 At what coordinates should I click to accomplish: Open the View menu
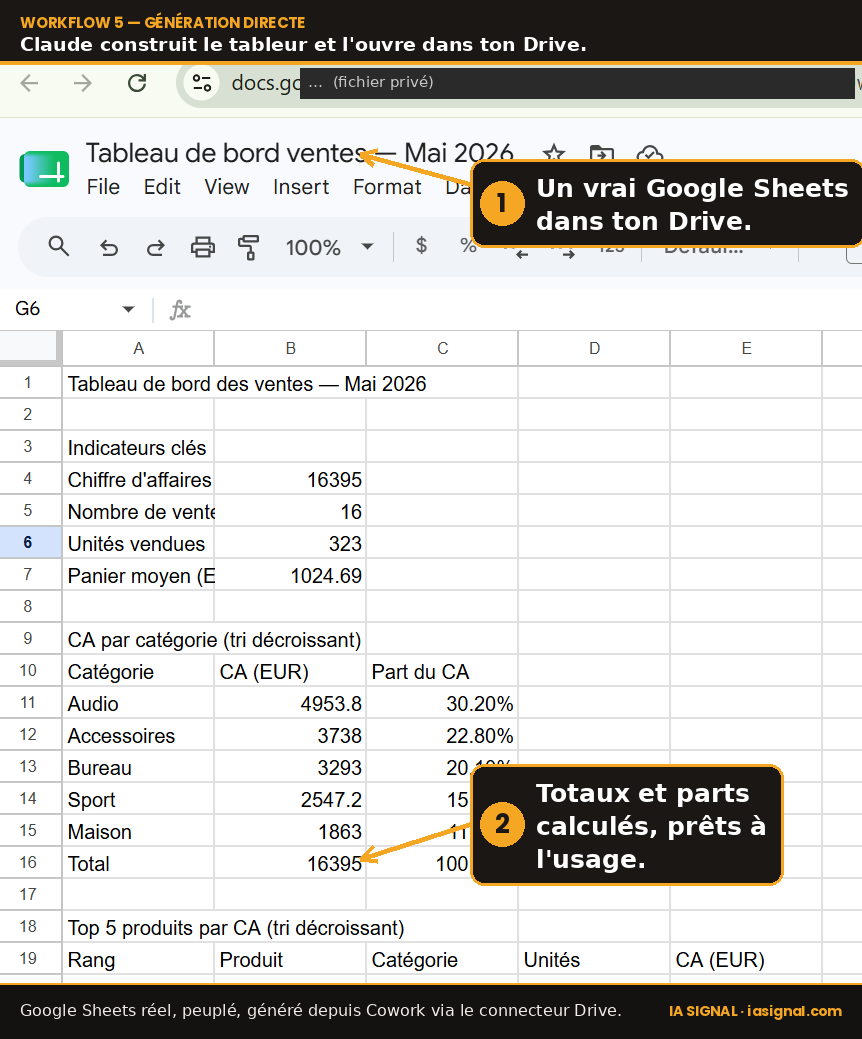pos(227,187)
